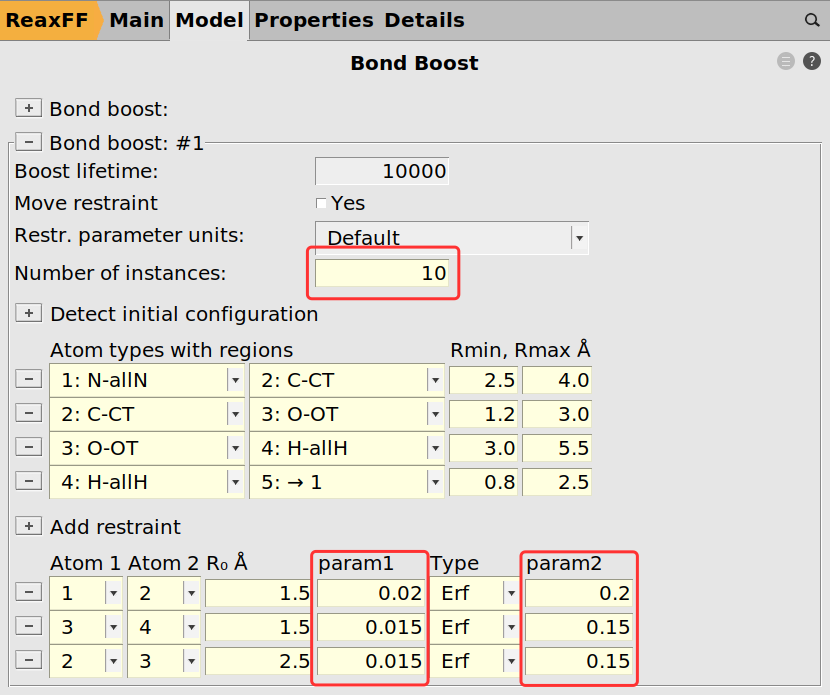
Task: Switch to the Main tab
Action: click(136, 20)
